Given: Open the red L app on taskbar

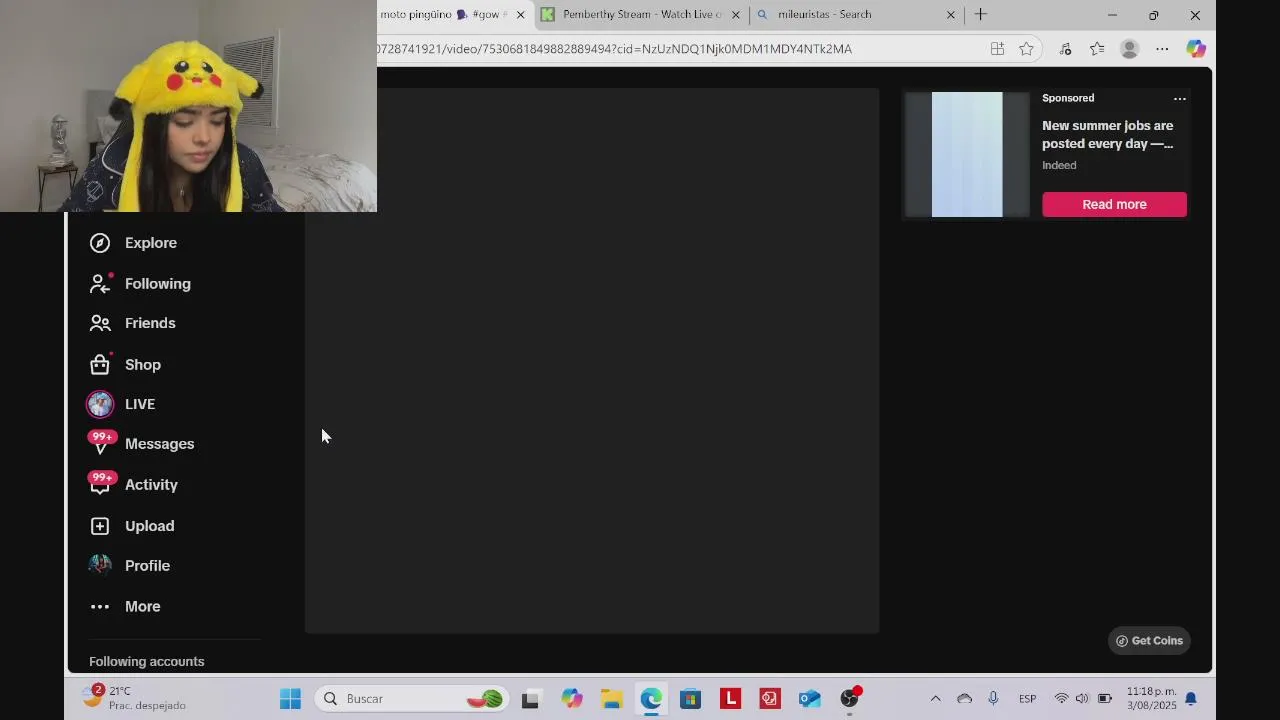Looking at the screenshot, I should coord(731,699).
